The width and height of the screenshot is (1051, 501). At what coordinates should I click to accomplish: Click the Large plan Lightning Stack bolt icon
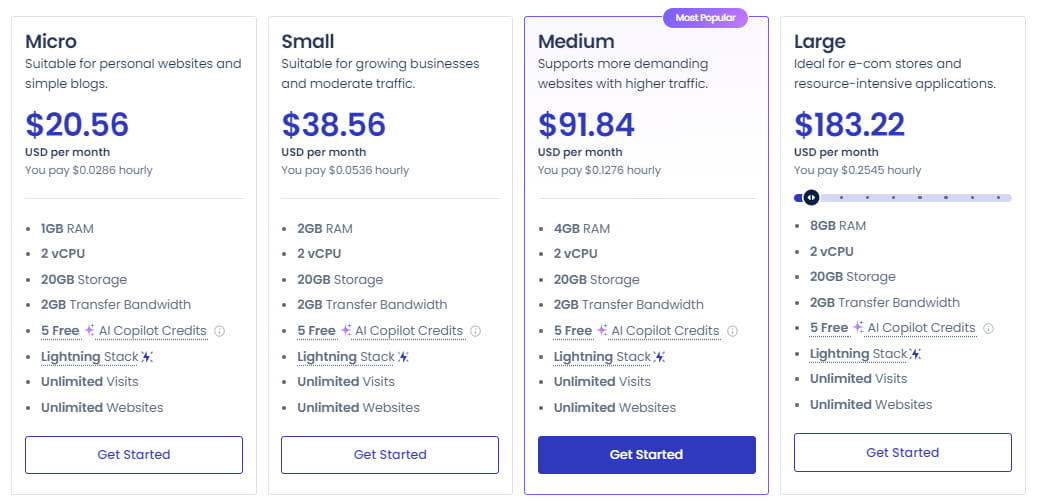coord(916,354)
